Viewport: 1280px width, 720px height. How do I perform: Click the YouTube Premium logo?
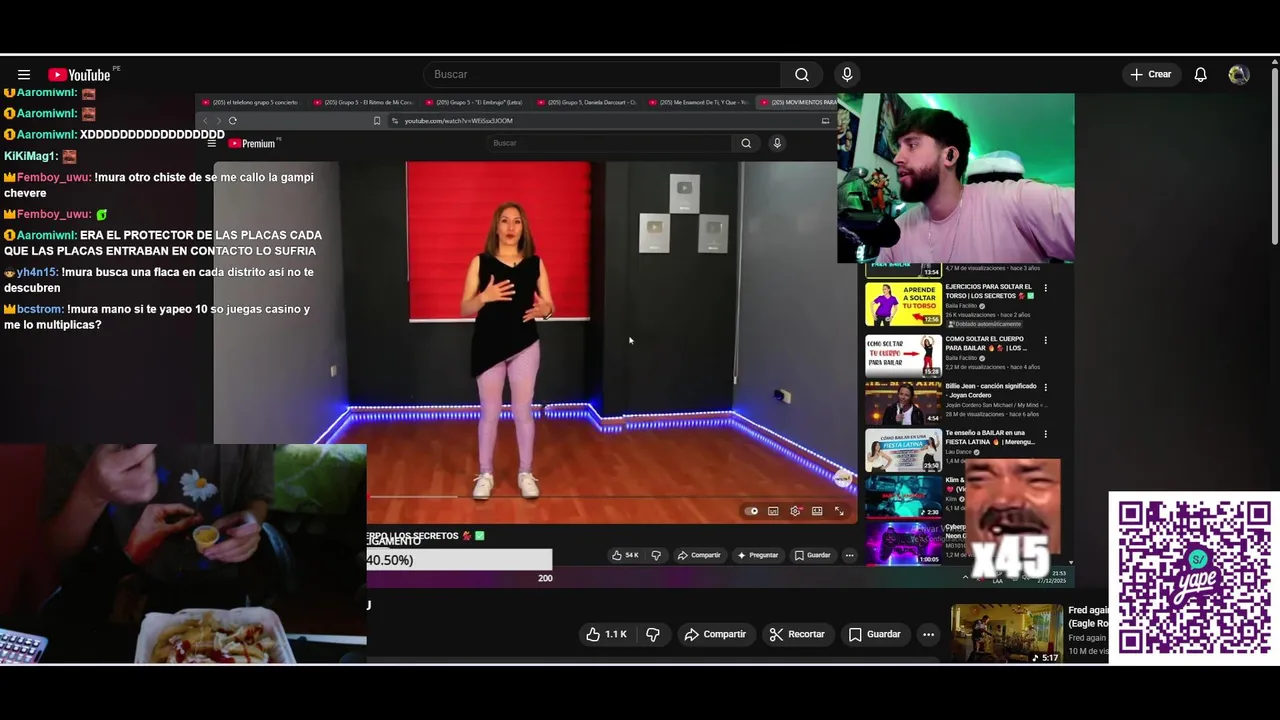point(253,144)
